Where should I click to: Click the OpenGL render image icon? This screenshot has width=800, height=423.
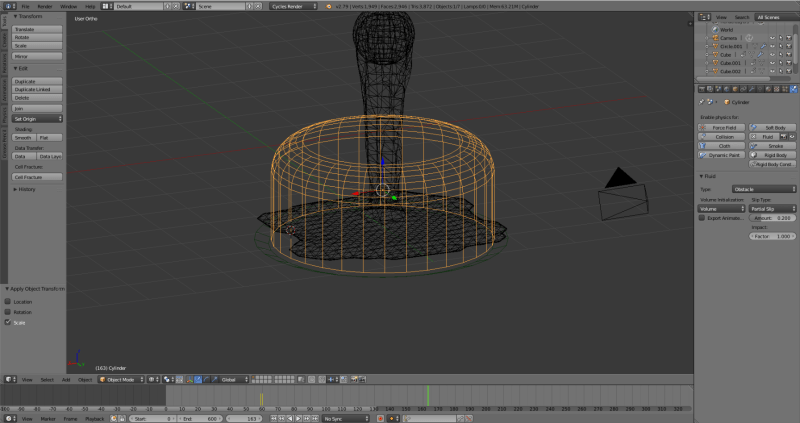pyautogui.click(x=354, y=379)
